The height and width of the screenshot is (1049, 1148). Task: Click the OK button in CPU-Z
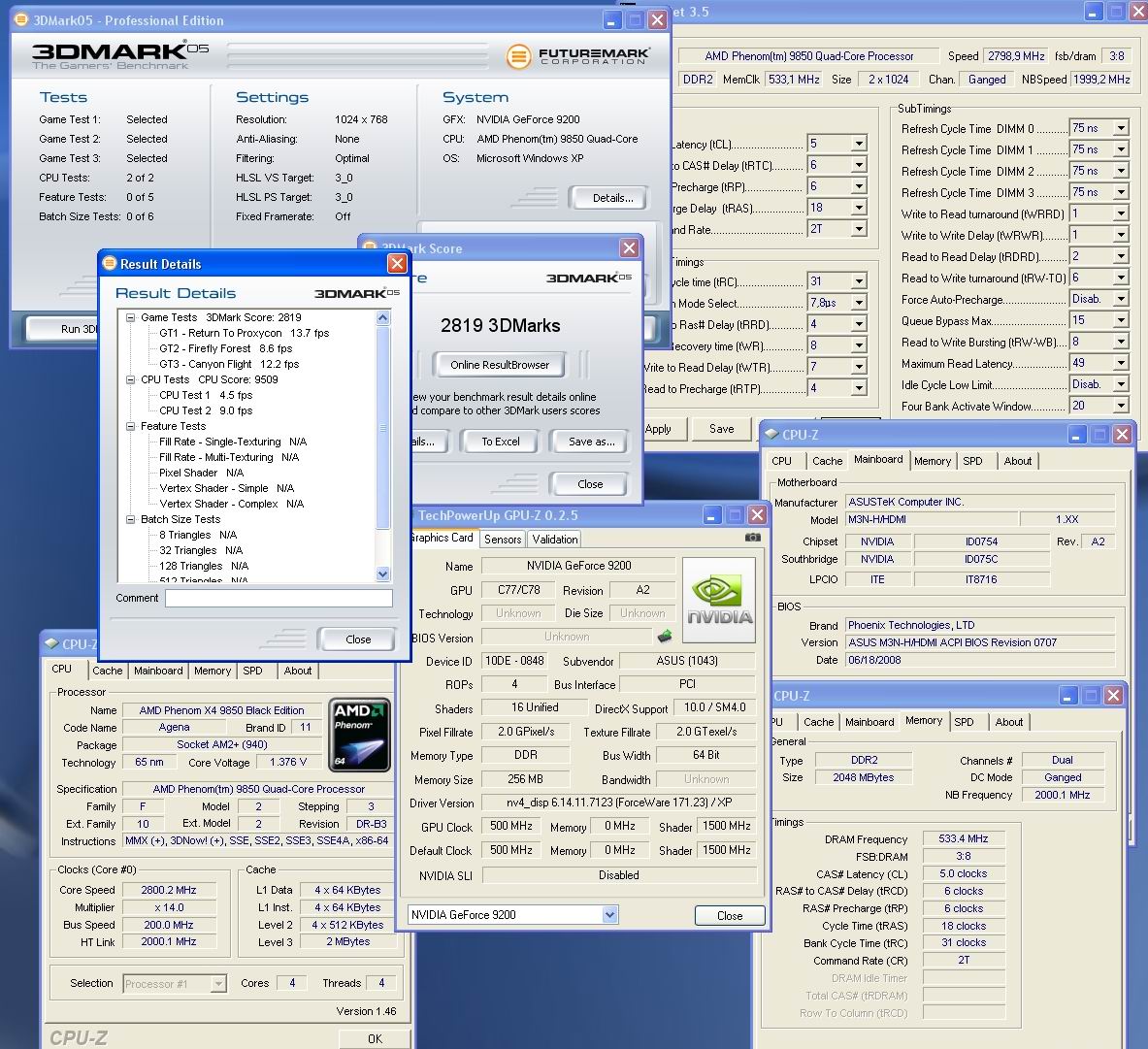click(375, 1038)
